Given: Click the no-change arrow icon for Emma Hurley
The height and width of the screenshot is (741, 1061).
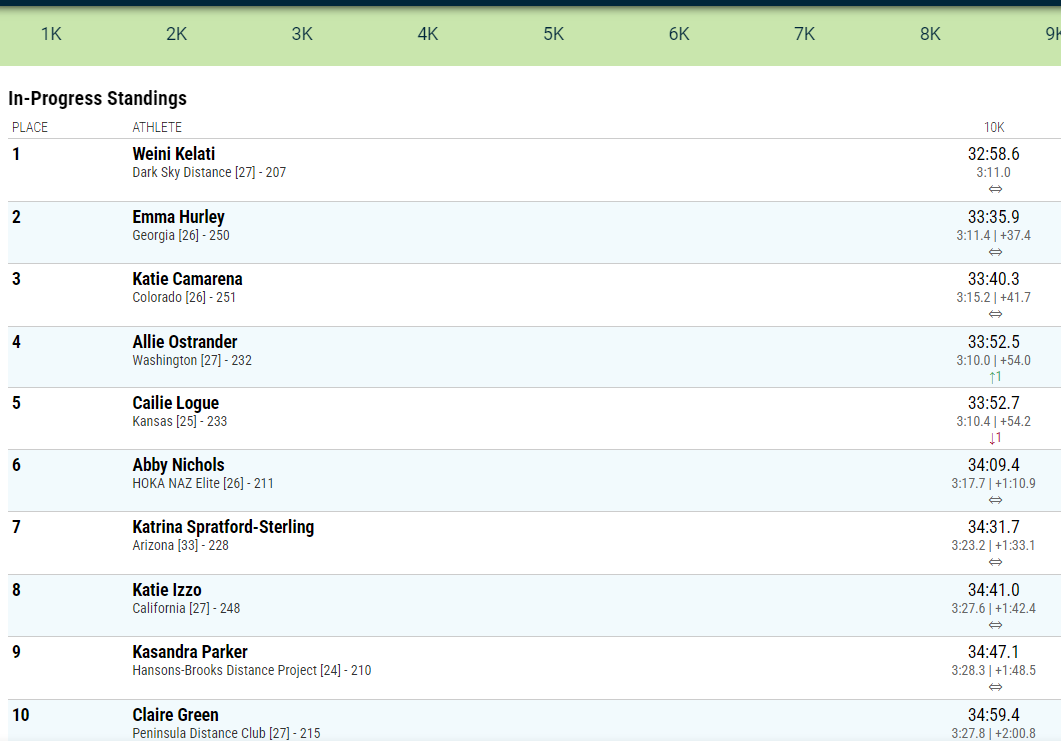Looking at the screenshot, I should (x=995, y=252).
